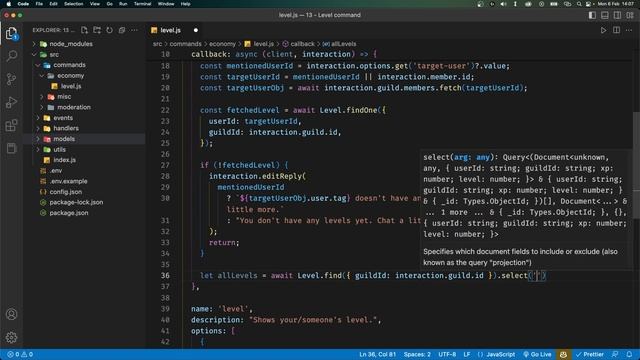Screen dimensions: 640x360
Task: Open the Extensions view
Action: click(11, 125)
